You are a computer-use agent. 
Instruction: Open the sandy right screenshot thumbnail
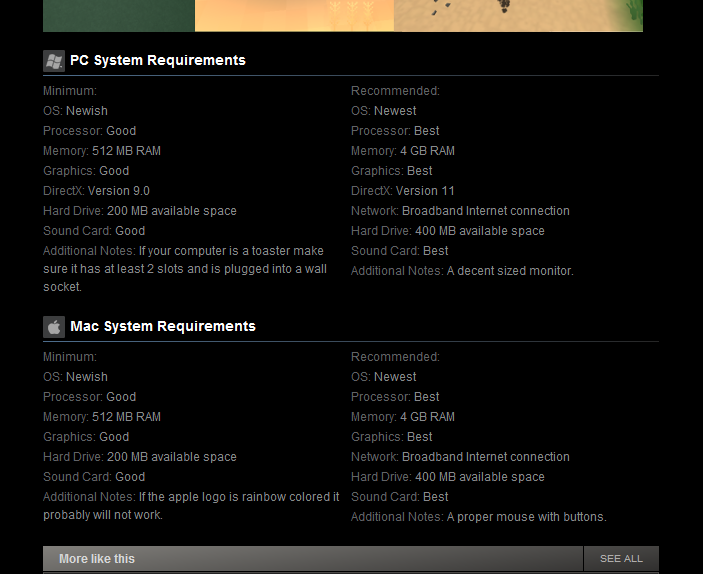tap(518, 15)
